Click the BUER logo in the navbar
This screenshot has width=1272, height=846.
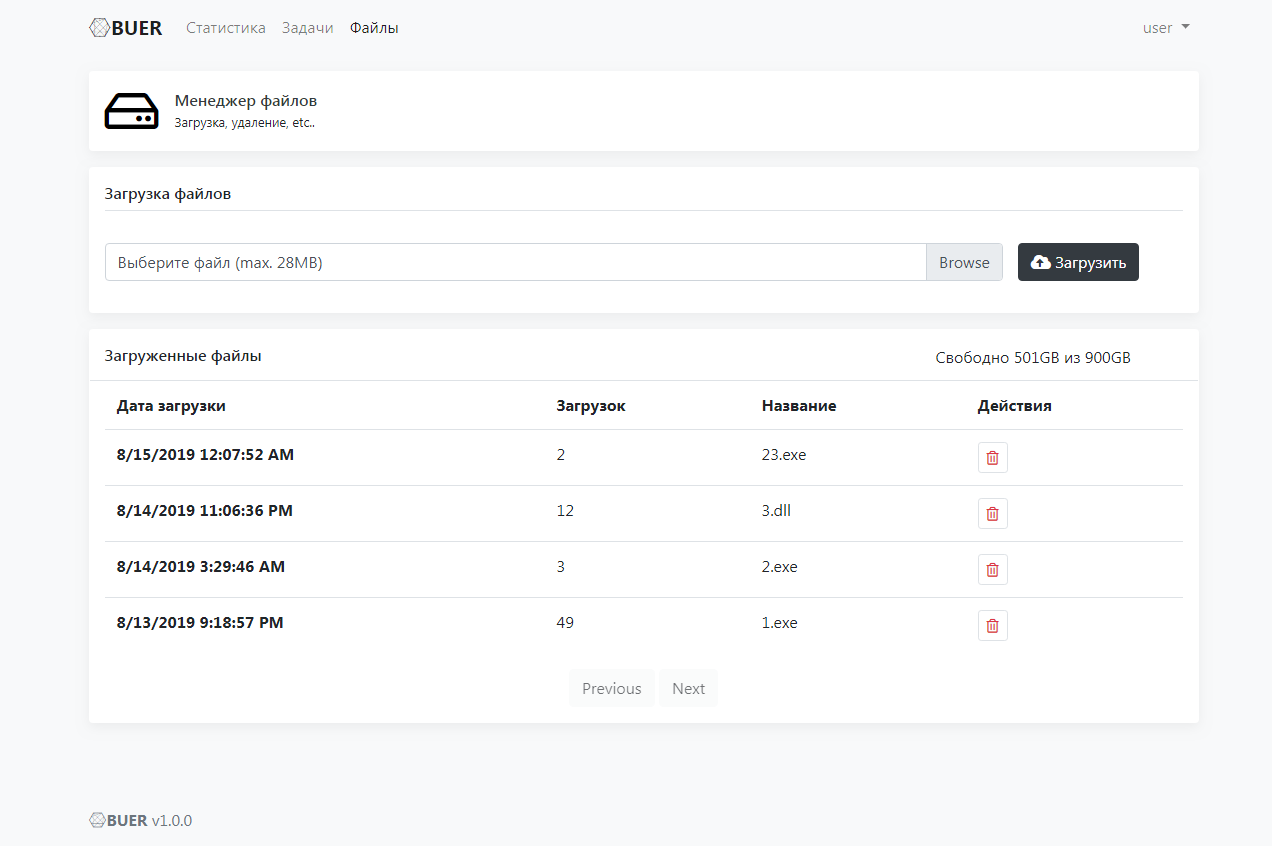click(126, 28)
